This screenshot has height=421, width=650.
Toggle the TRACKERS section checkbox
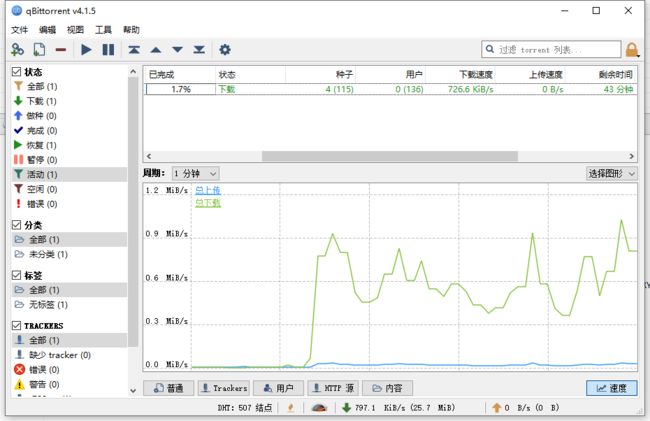16,325
